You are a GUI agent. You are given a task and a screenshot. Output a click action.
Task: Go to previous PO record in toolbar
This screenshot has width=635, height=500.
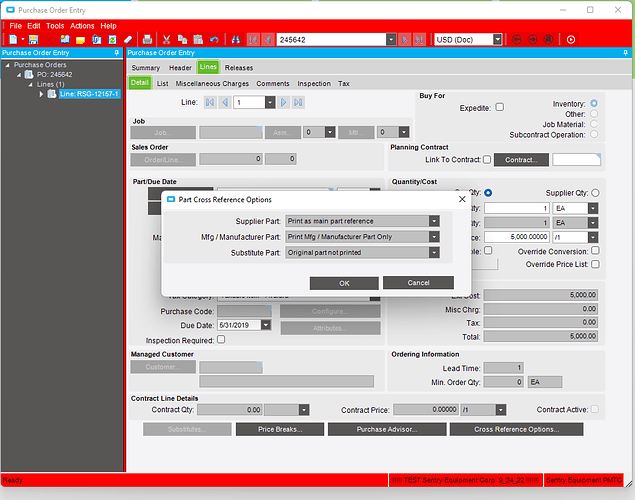(267, 40)
